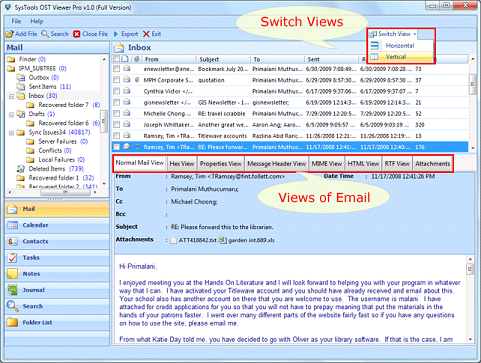Tick the select-all checkbox in column header
The height and width of the screenshot is (363, 481).
[x=116, y=59]
